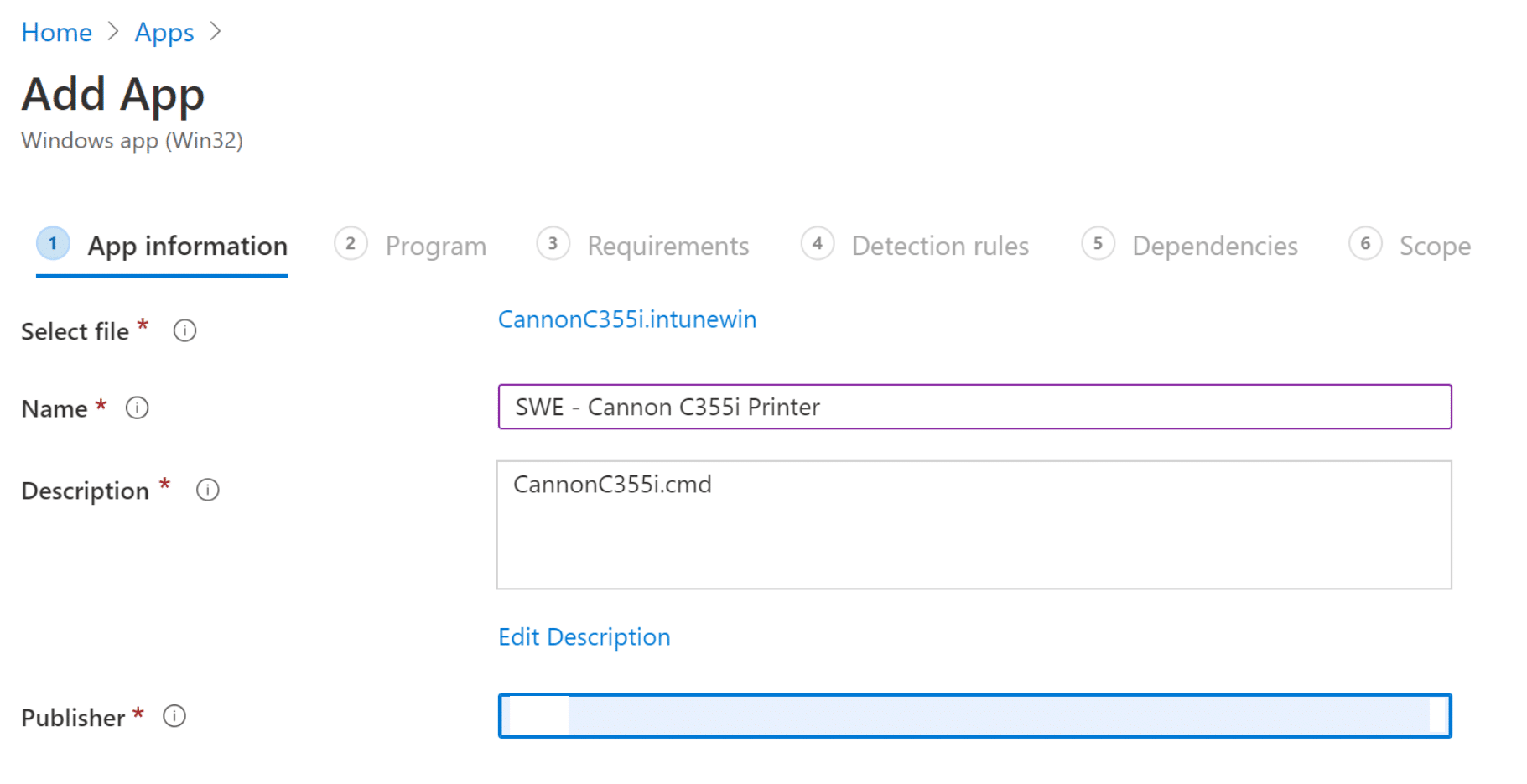
Task: Click Edit Description
Action: point(584,637)
